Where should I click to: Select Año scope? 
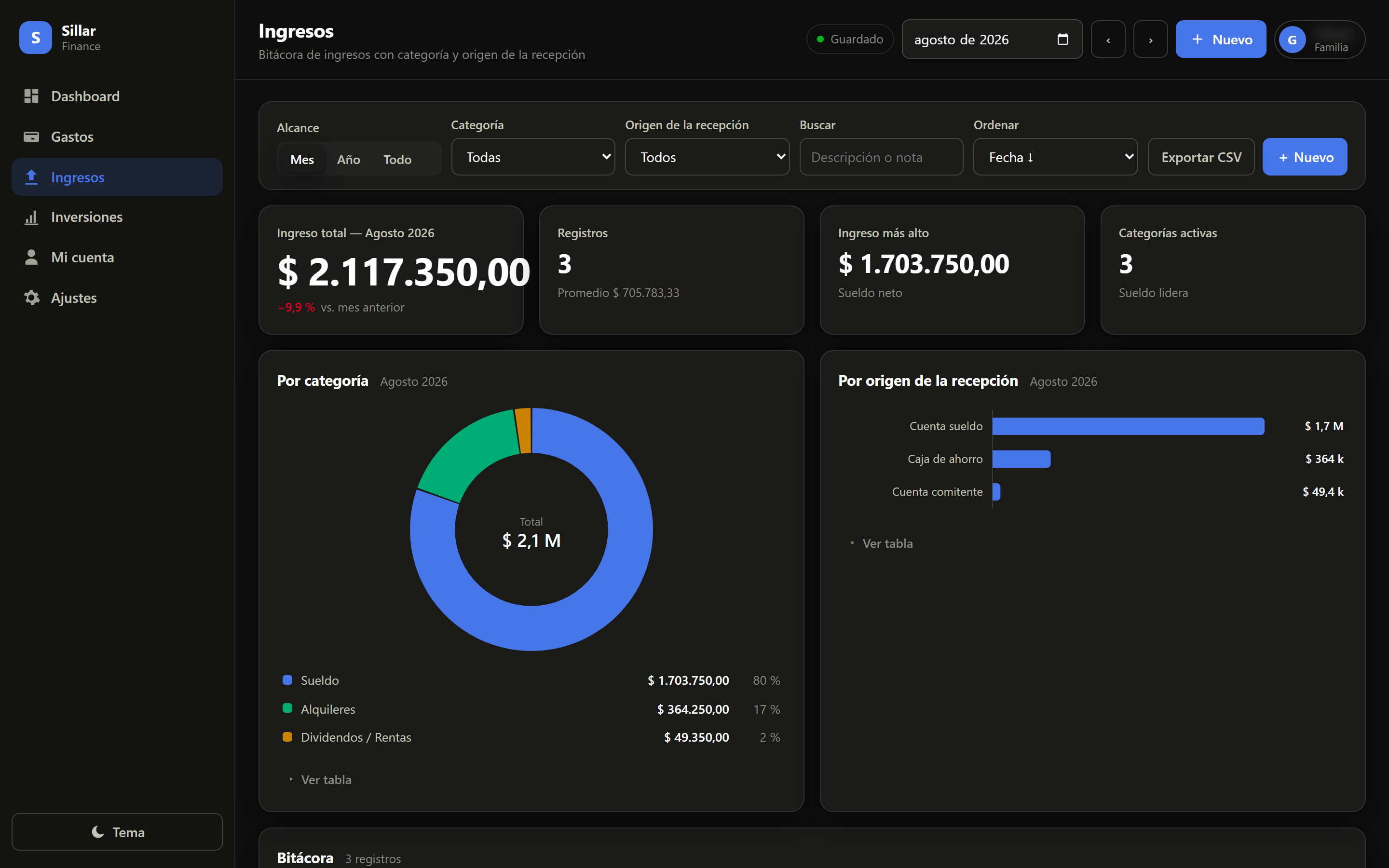348,159
